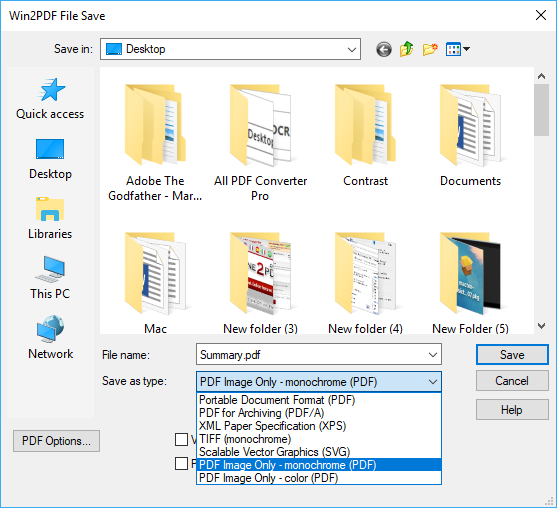The image size is (557, 508).
Task: Go back to the last folder visited
Action: [x=384, y=49]
